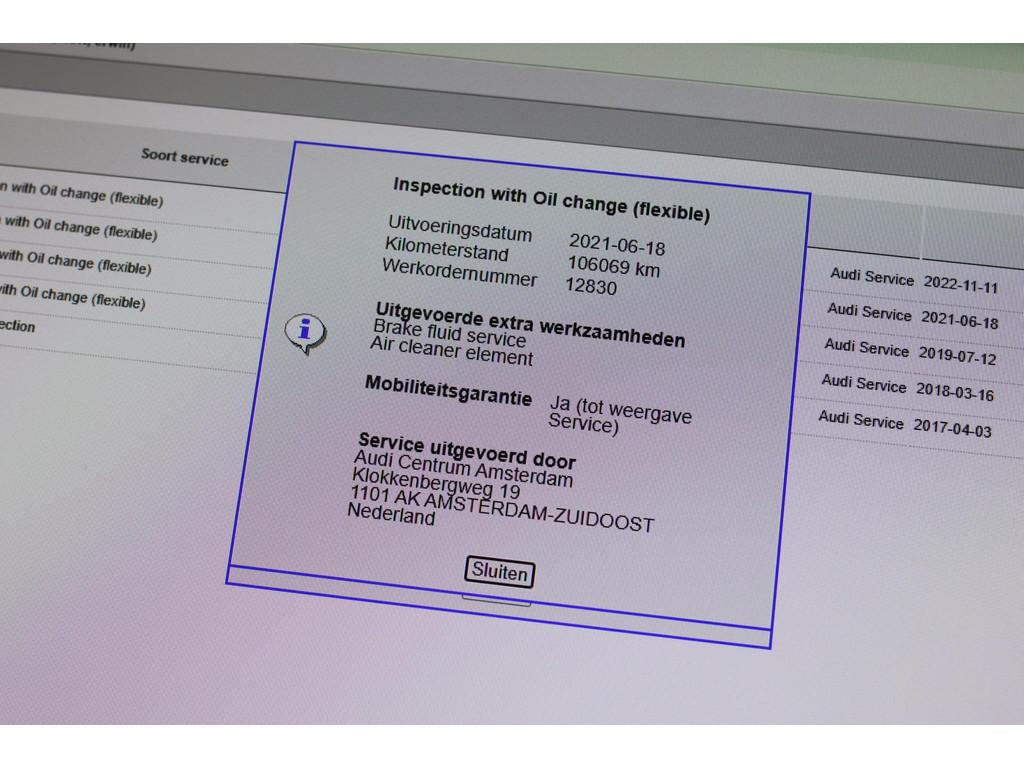The height and width of the screenshot is (768, 1024).
Task: Click the Kilometerstand value 106069 km
Action: 613,266
